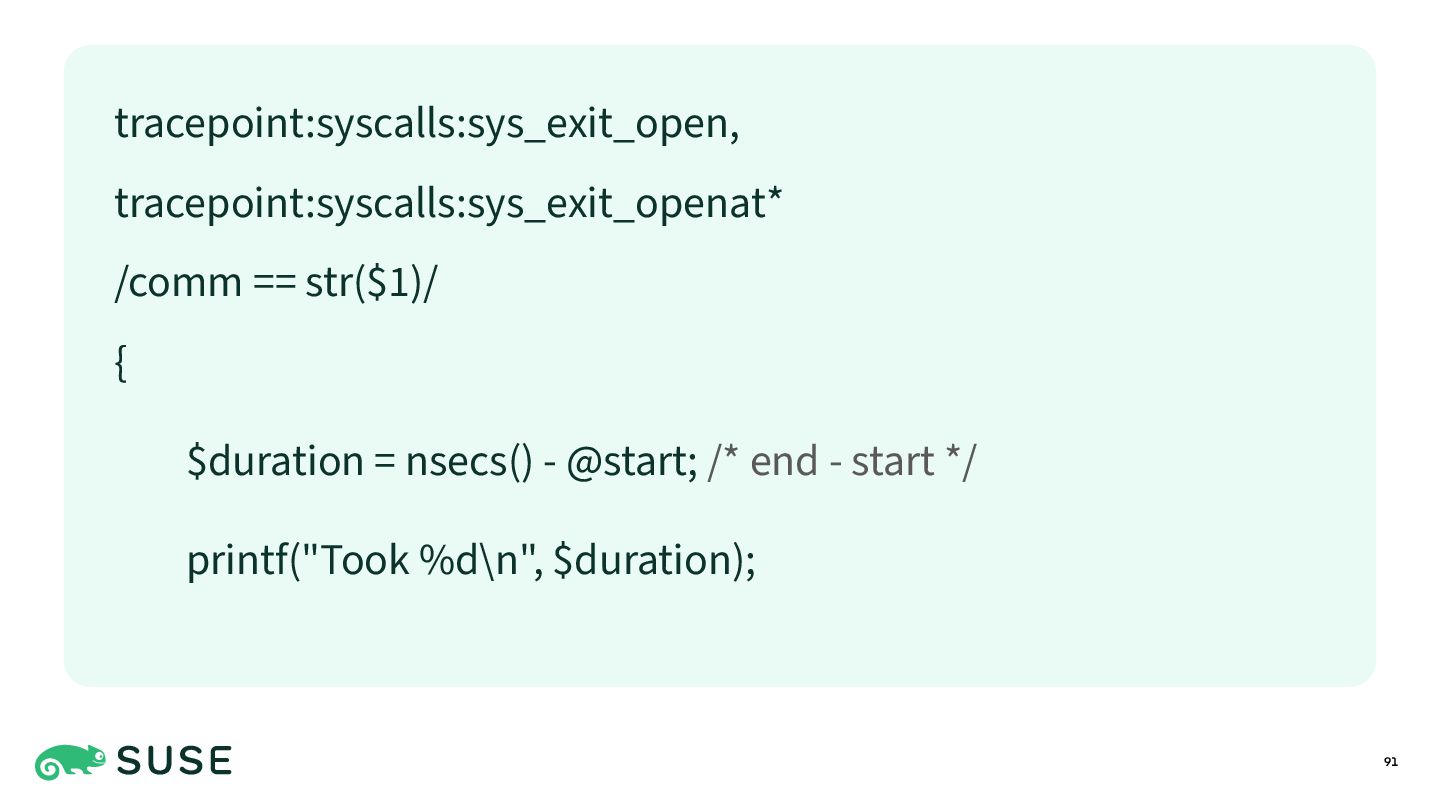Click the $duration argument inside printf
Screen dimensions: 1440x810
(x=642, y=559)
